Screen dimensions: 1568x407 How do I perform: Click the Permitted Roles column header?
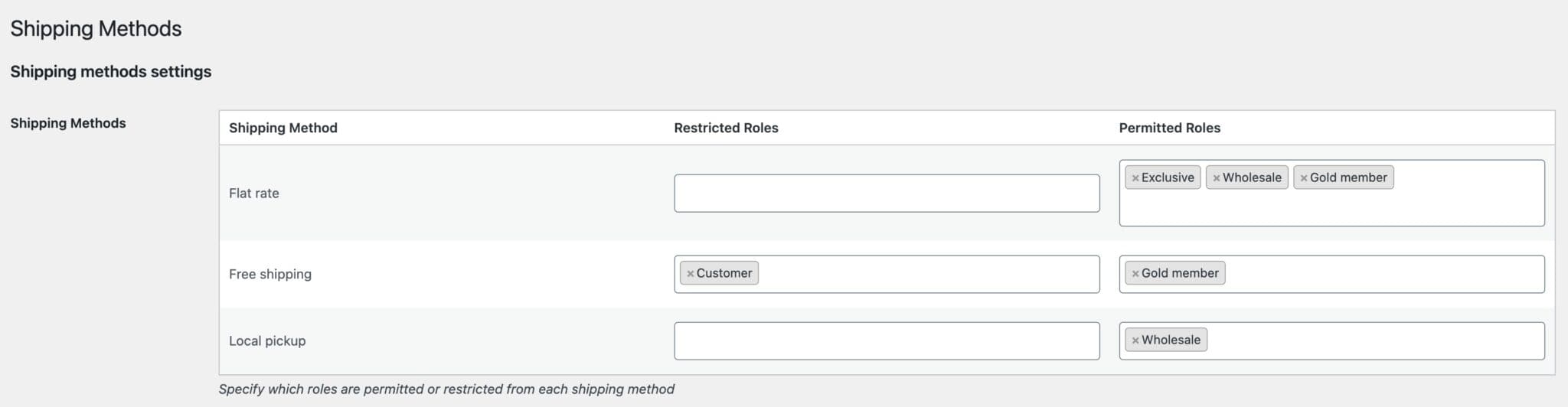pos(1170,128)
